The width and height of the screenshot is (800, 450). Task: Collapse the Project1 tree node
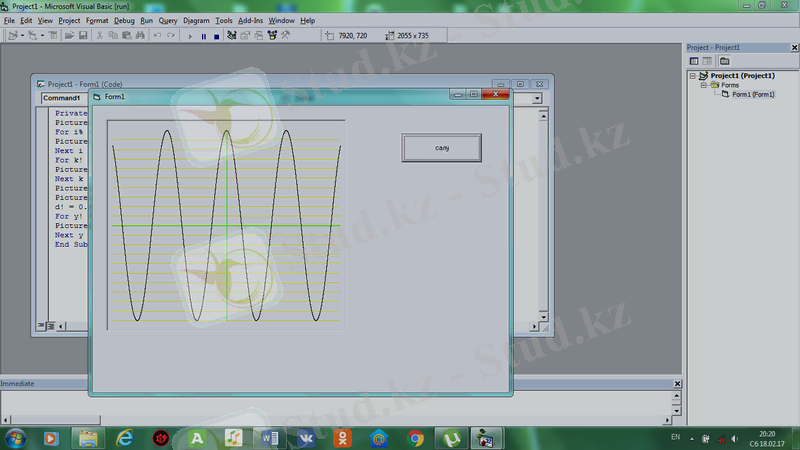(692, 75)
